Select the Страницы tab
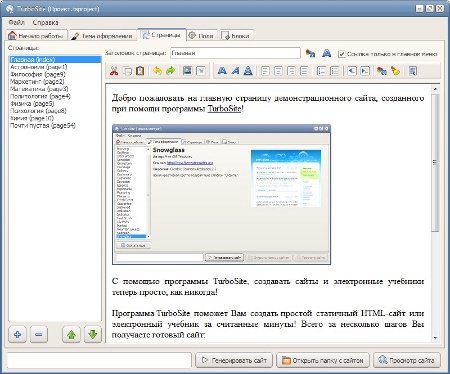 point(162,35)
